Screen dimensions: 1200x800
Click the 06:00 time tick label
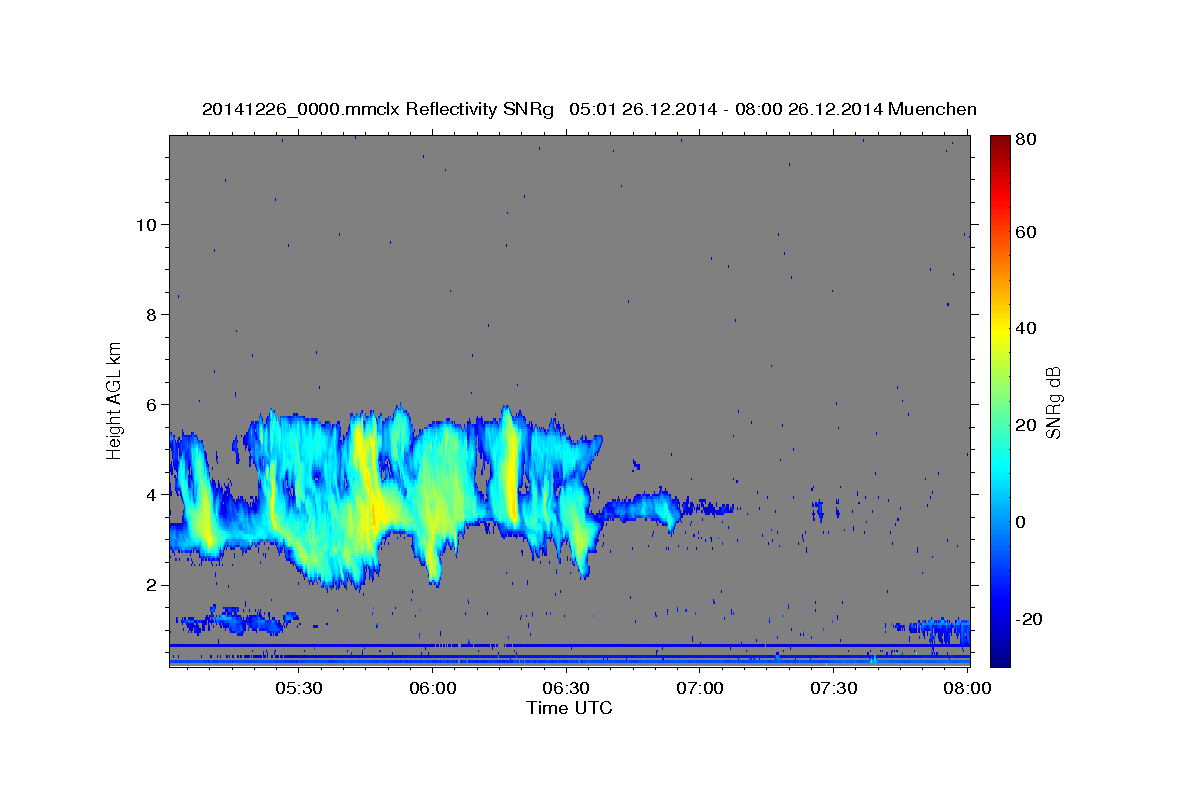432,689
